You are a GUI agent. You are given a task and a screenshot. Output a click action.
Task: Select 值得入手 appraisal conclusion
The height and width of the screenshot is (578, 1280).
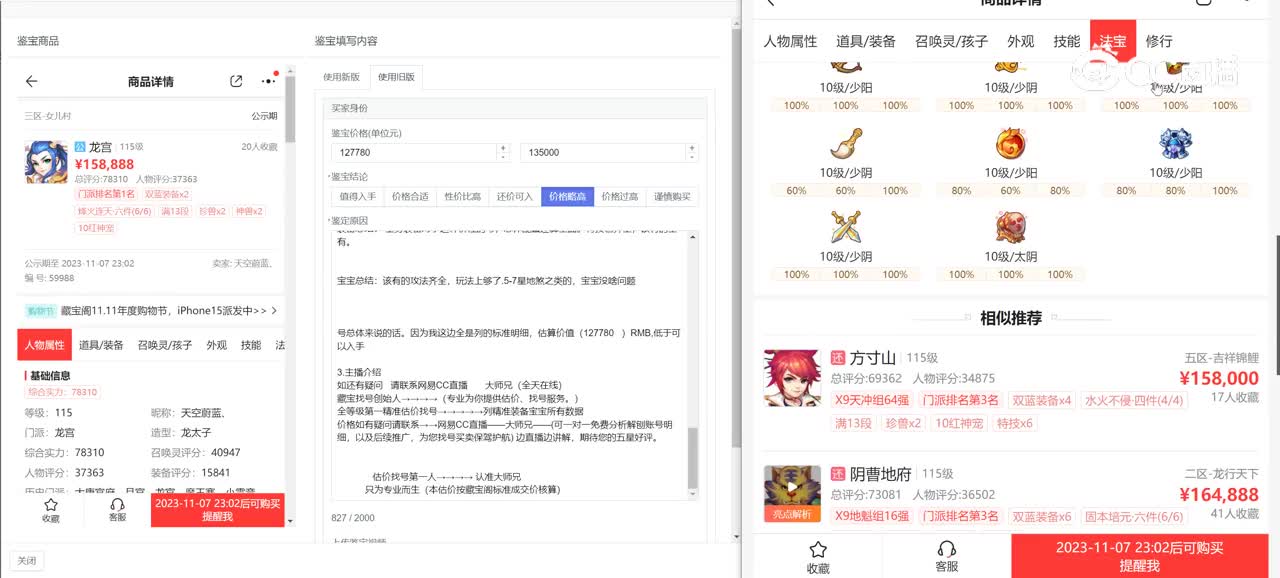click(358, 197)
